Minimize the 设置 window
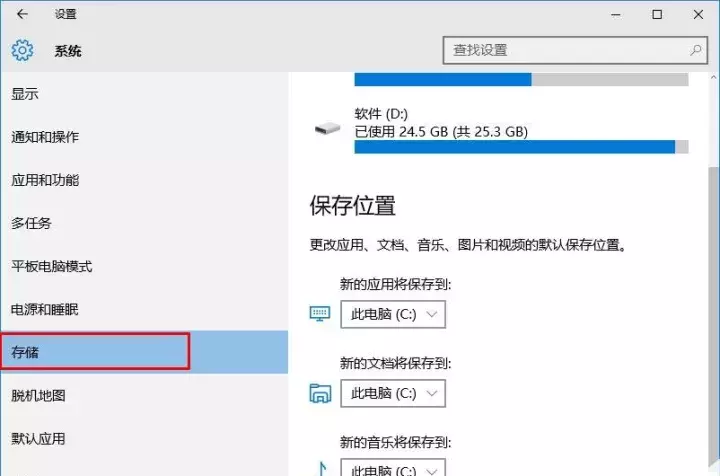Screen dimensions: 720x476 pyautogui.click(x=616, y=15)
